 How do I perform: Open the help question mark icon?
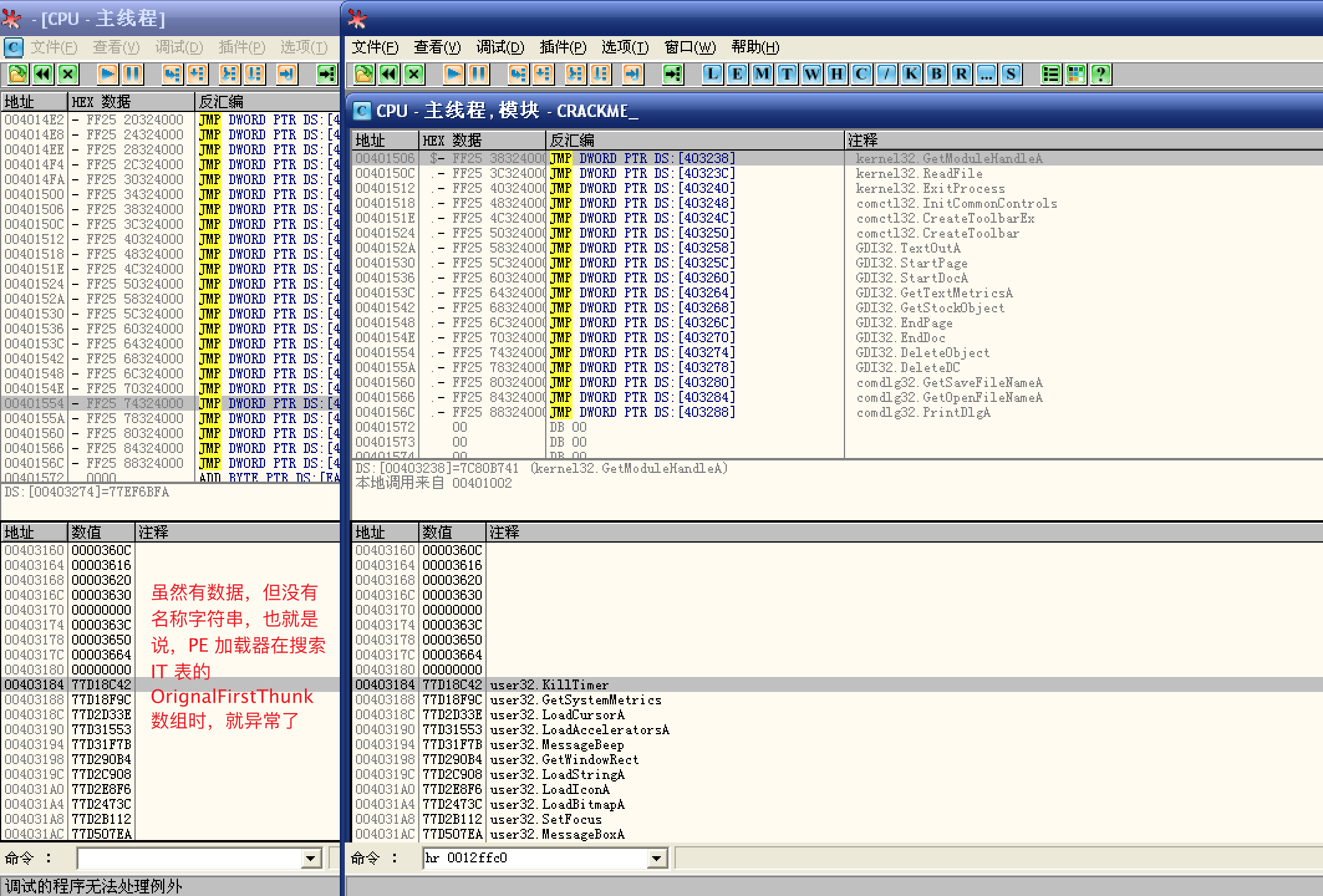click(x=1101, y=75)
